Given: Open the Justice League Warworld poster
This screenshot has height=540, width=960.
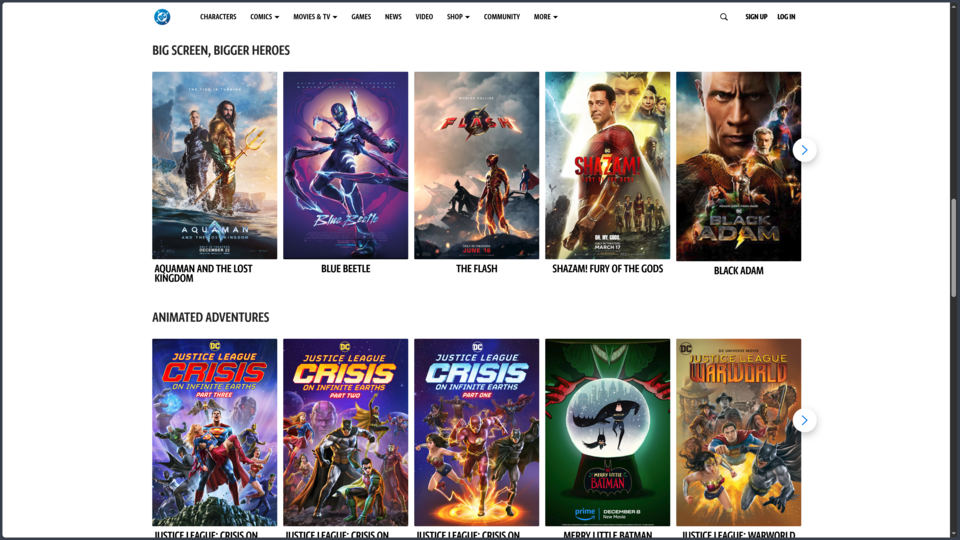Looking at the screenshot, I should click(x=738, y=432).
